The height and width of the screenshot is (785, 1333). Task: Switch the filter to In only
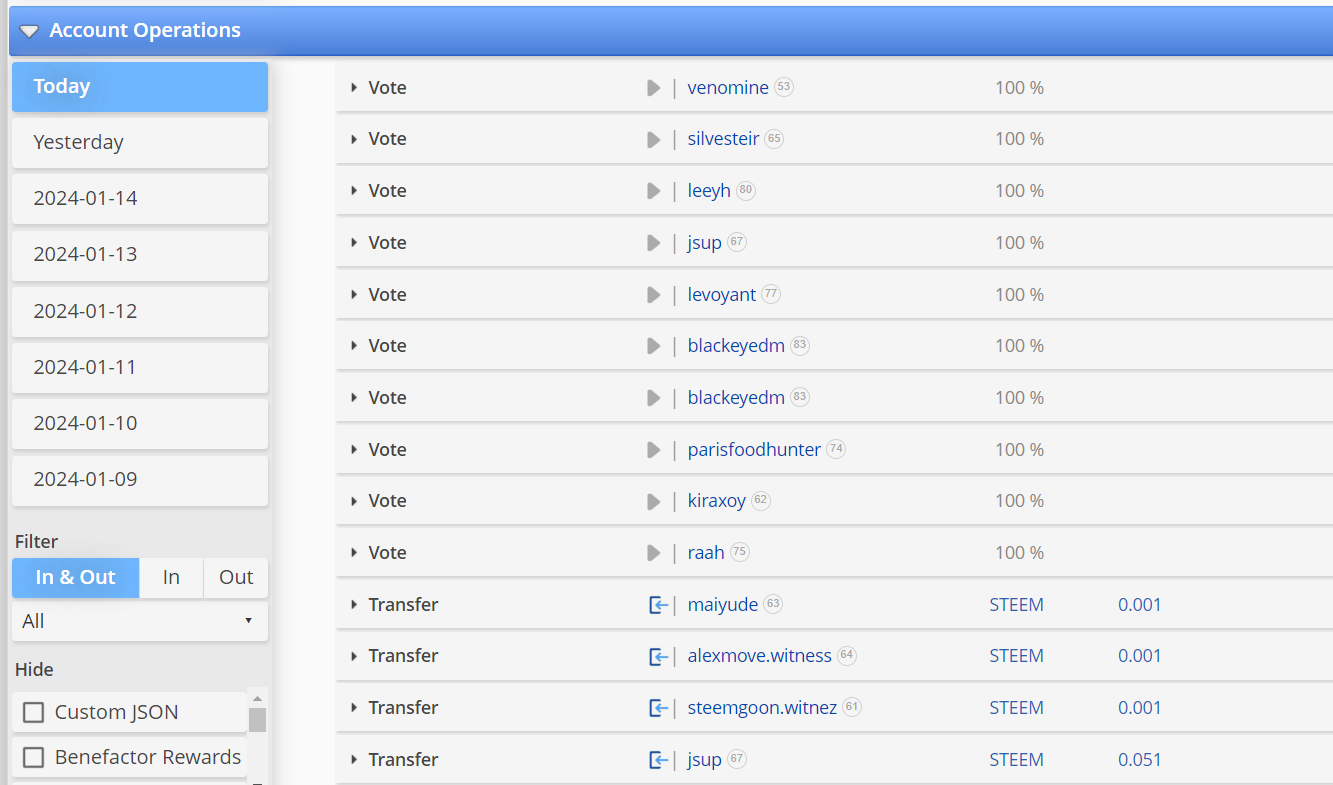click(x=171, y=578)
